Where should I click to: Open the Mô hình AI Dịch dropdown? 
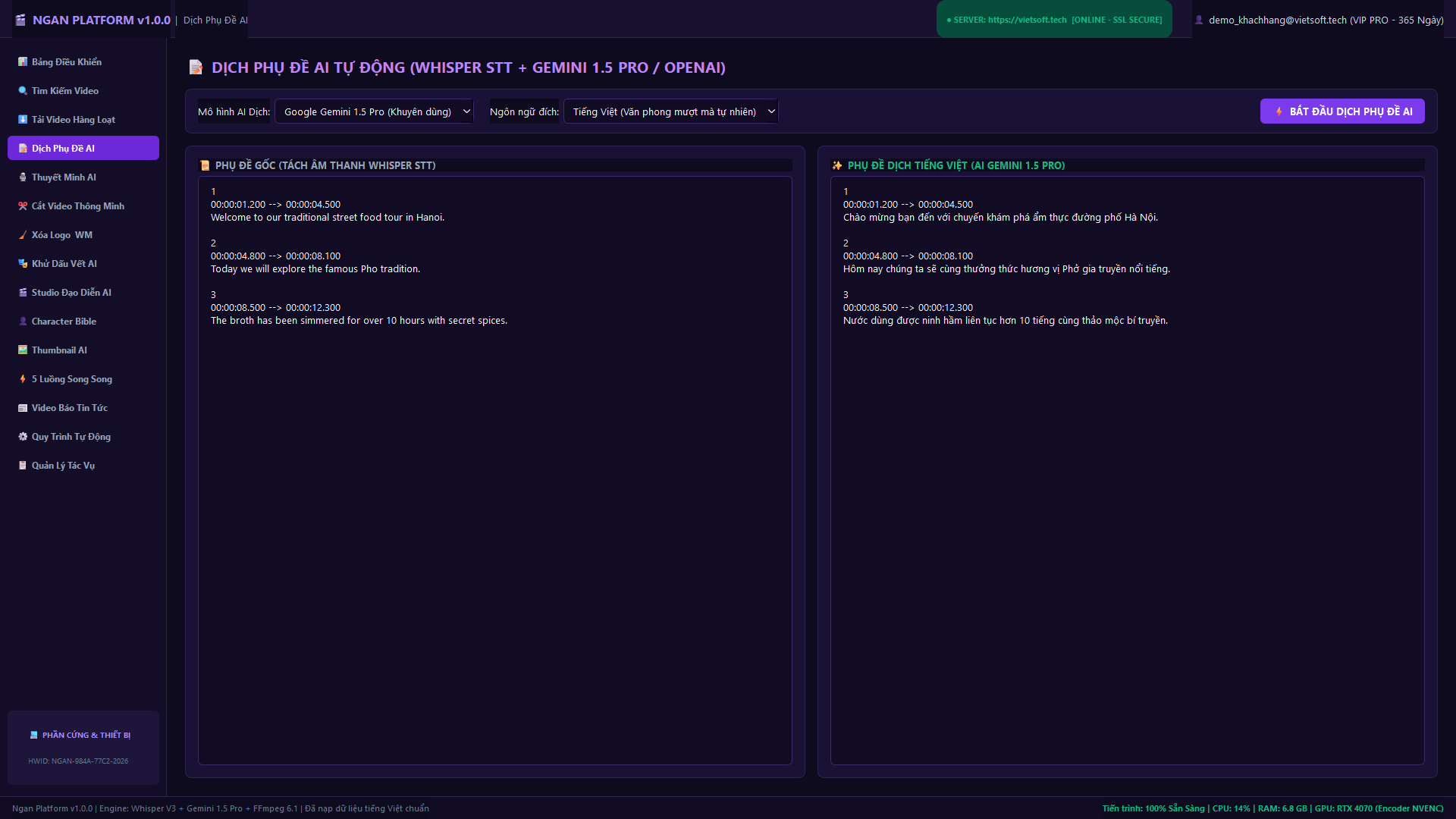point(374,111)
